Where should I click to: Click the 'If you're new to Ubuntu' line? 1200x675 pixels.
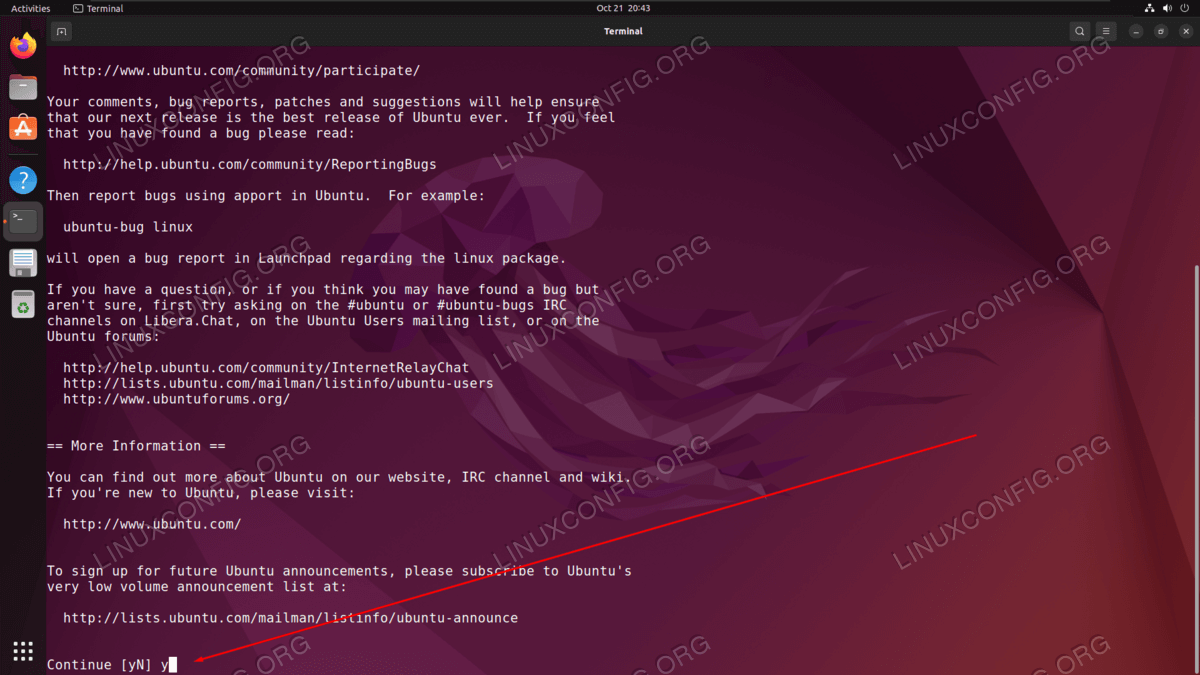coord(201,493)
